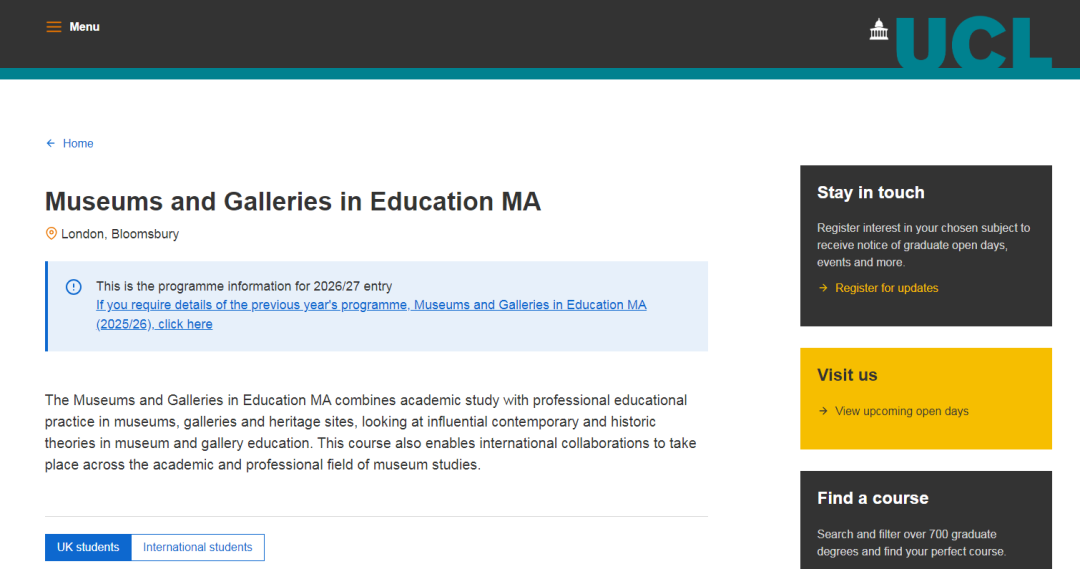Click the Find a course heading
Viewport: 1080px width, 569px height.
point(873,498)
